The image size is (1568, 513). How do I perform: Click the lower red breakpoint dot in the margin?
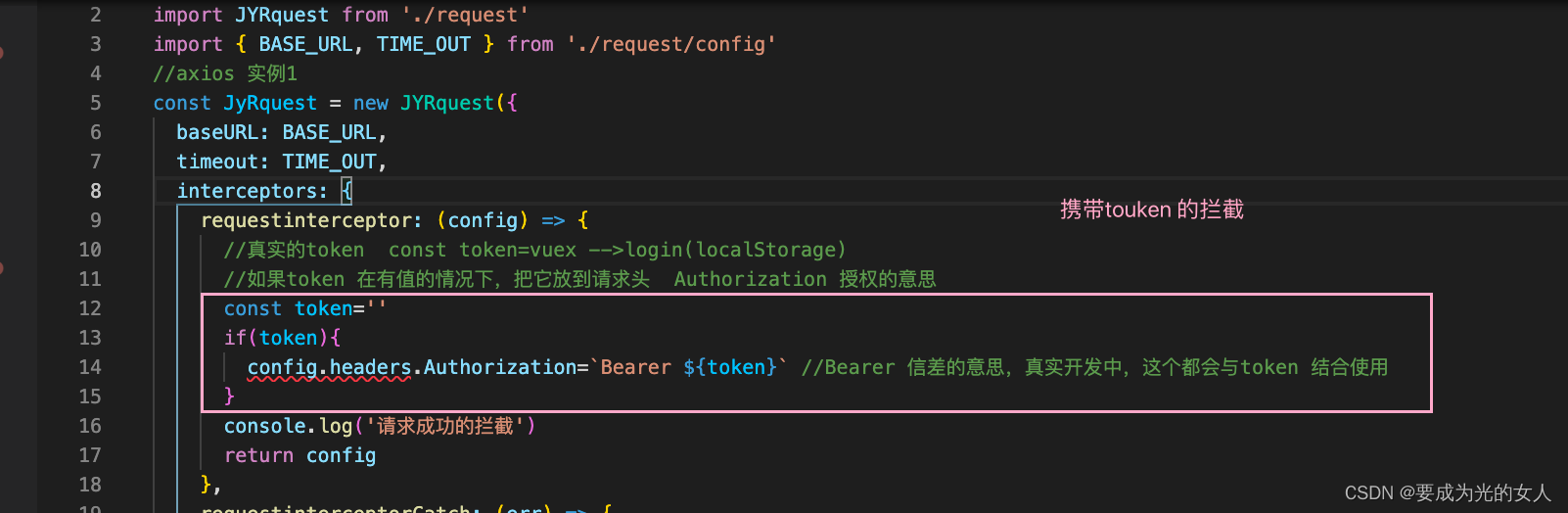[x=1, y=267]
